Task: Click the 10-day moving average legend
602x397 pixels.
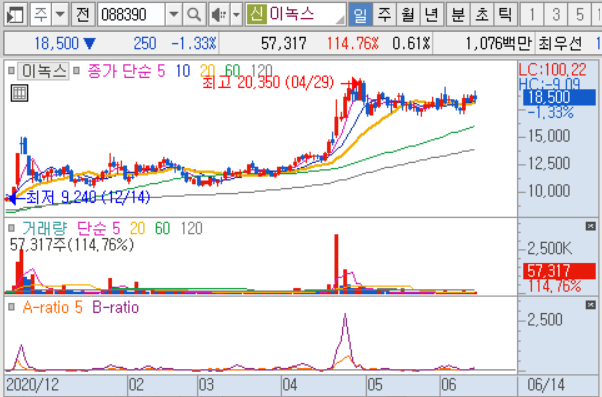Action: pyautogui.click(x=183, y=71)
